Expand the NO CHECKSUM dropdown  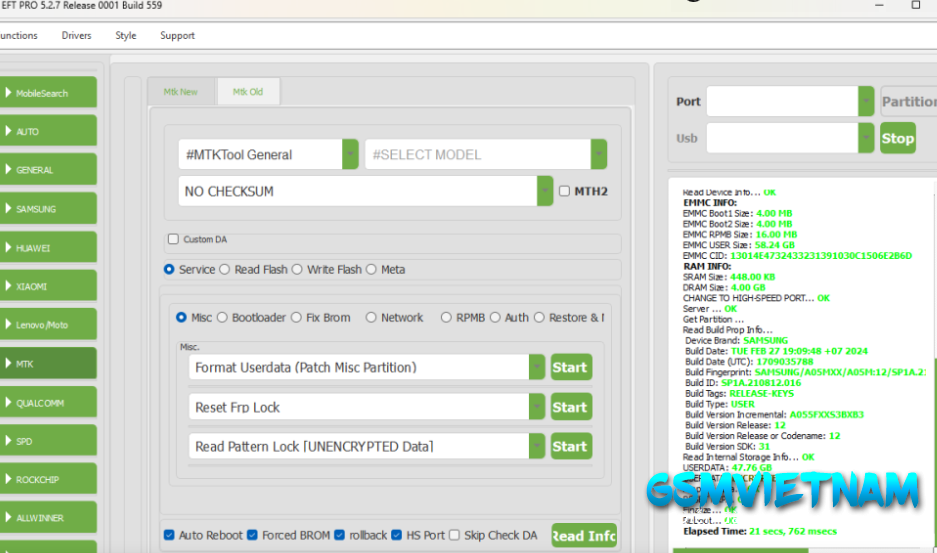tap(545, 191)
